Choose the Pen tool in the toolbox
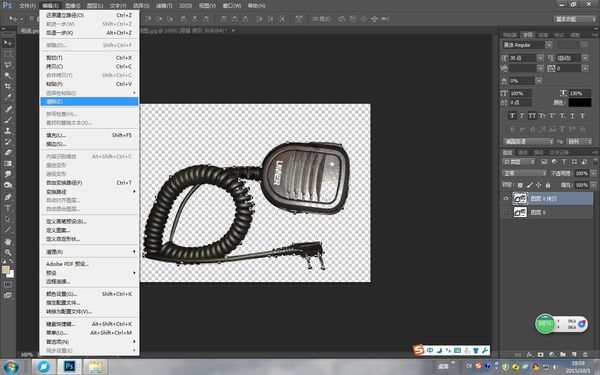 point(8,197)
